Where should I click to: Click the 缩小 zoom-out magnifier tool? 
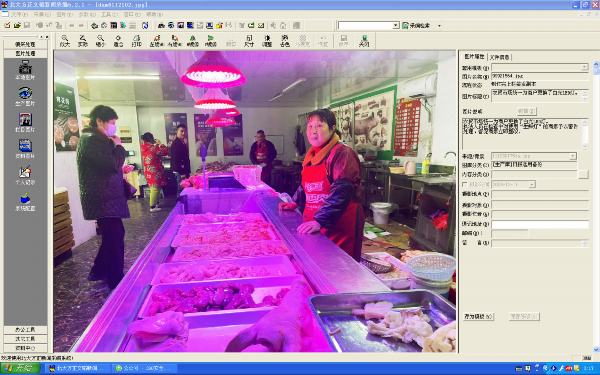point(100,41)
